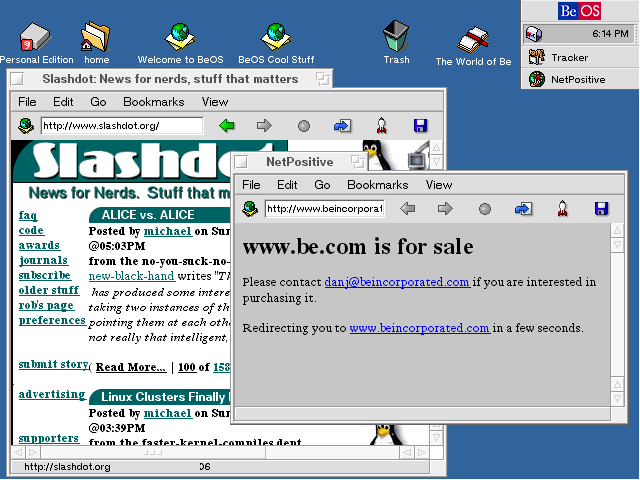Click the subscribe link on Slashdot
The image size is (640, 480).
[x=45, y=276]
